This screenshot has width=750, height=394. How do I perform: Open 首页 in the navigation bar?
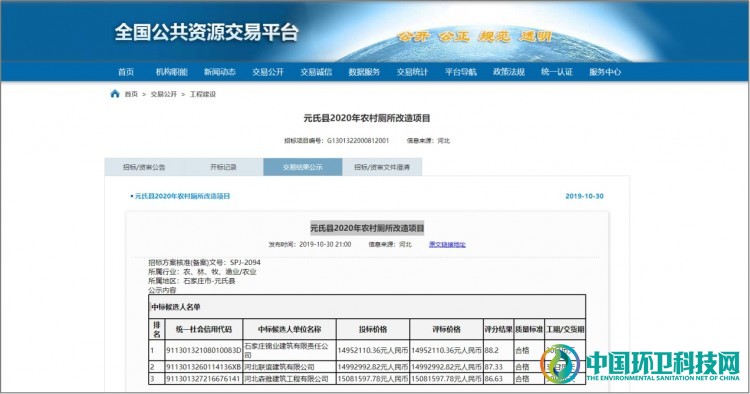[126, 72]
